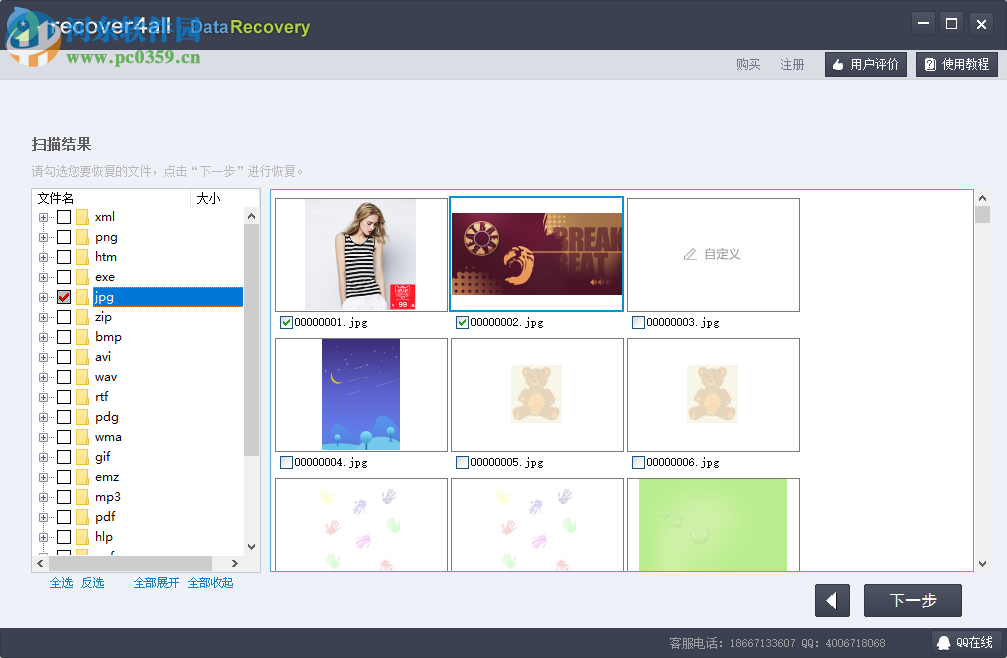Click the 全选 select-all link

pyautogui.click(x=61, y=582)
